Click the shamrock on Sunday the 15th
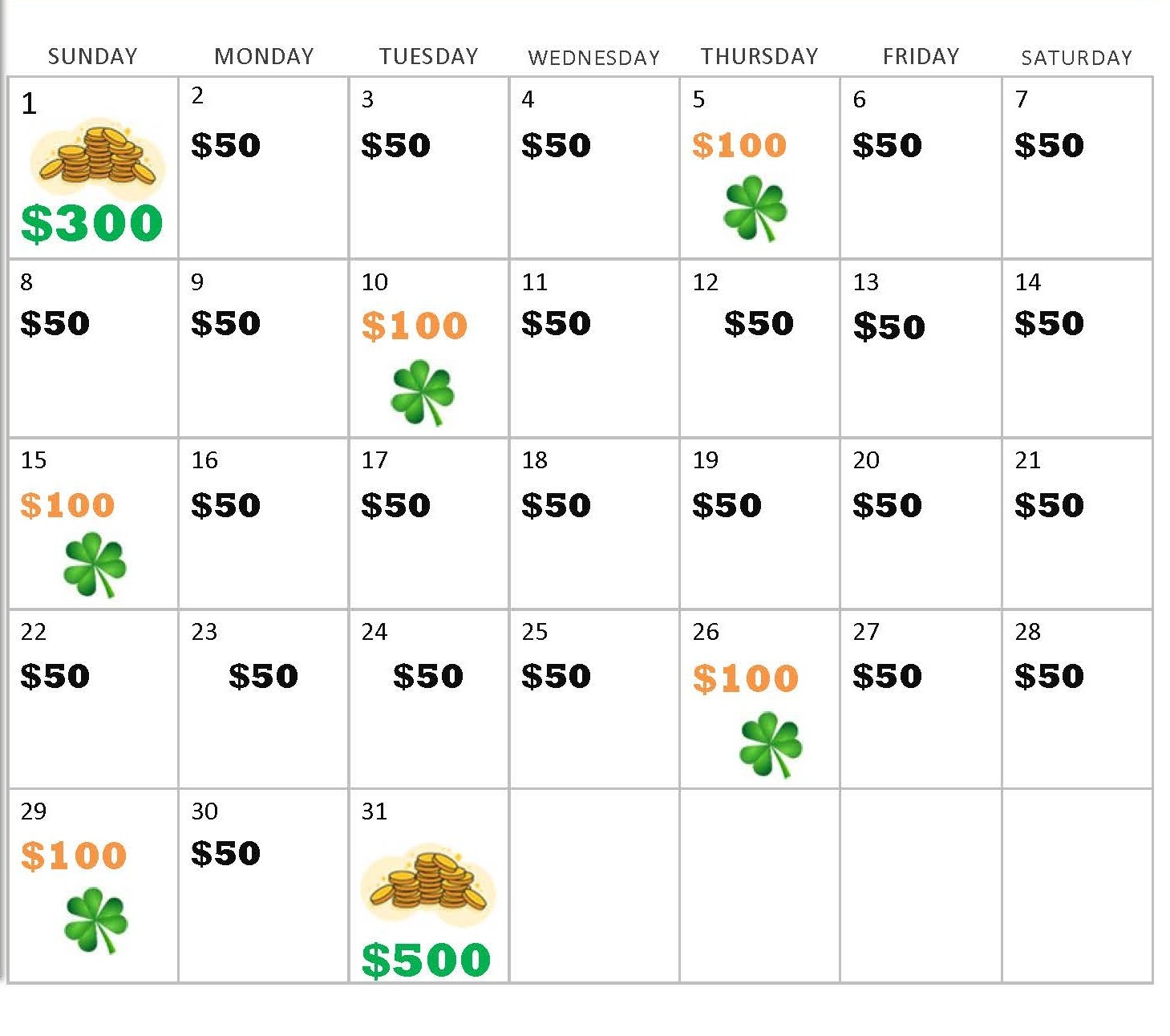Image resolution: width=1170 pixels, height=1036 pixels. coord(95,565)
